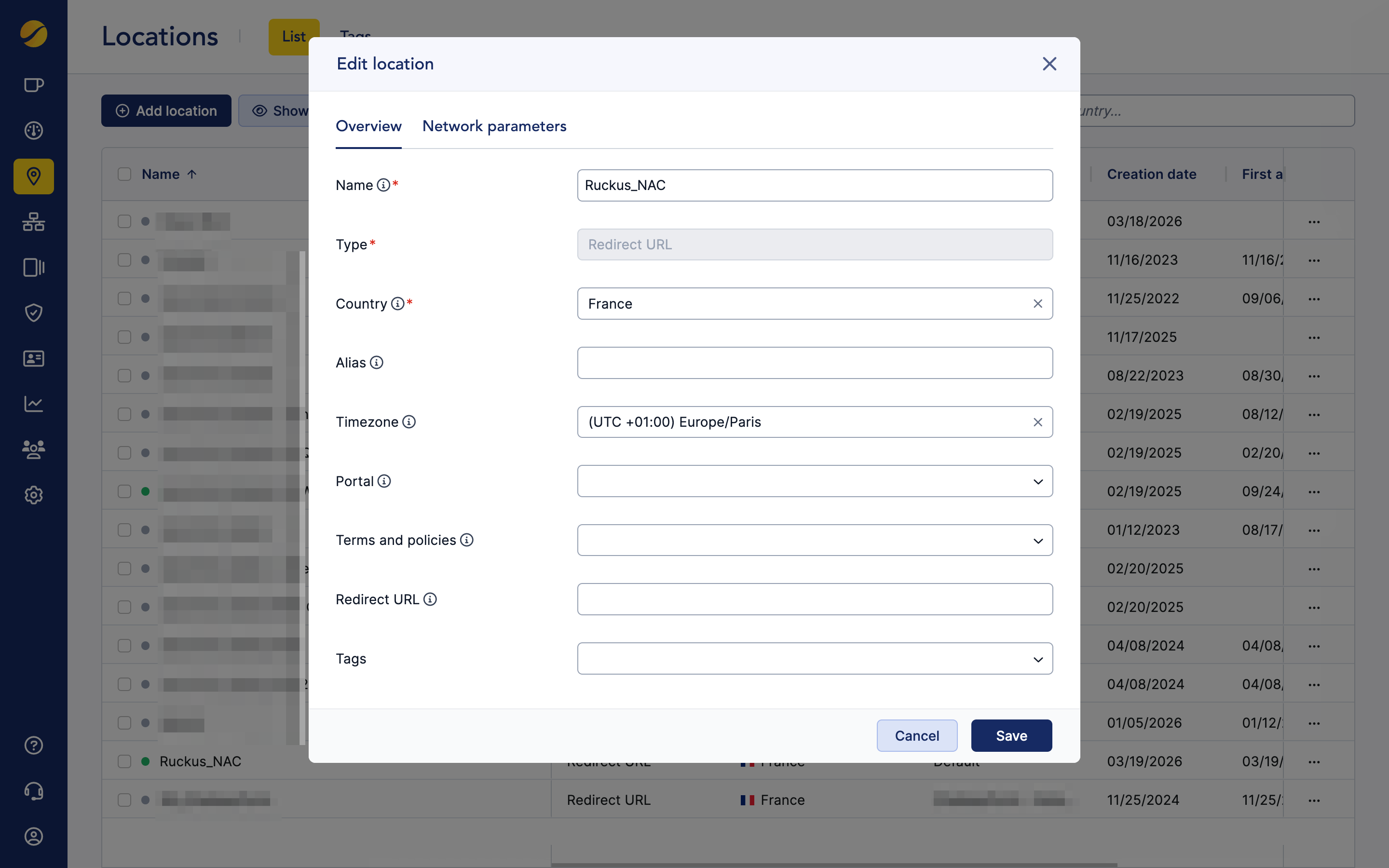
Task: Tick the Ruckus_NAC row checkbox
Action: point(124,761)
